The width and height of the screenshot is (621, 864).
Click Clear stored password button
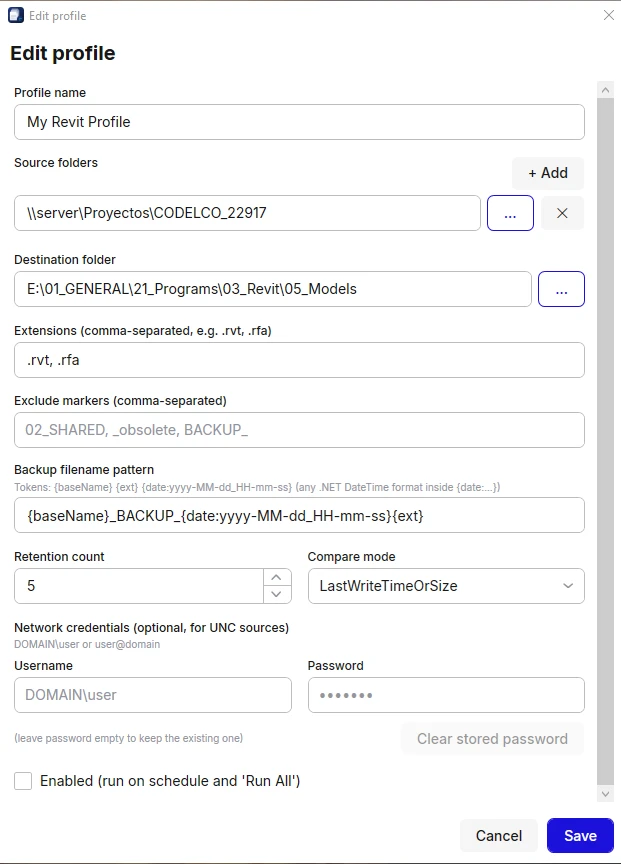coord(492,739)
